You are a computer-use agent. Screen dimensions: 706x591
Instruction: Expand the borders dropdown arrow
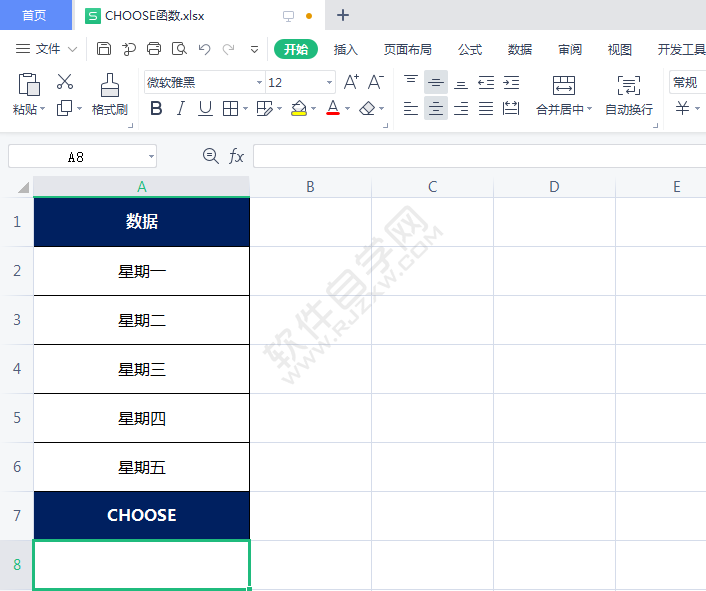tap(245, 108)
